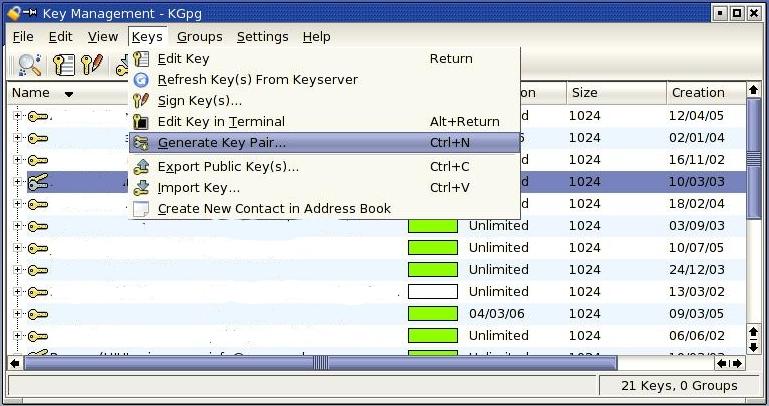Click key icon in row created 06/06/02
769x406 pixels.
click(x=38, y=336)
